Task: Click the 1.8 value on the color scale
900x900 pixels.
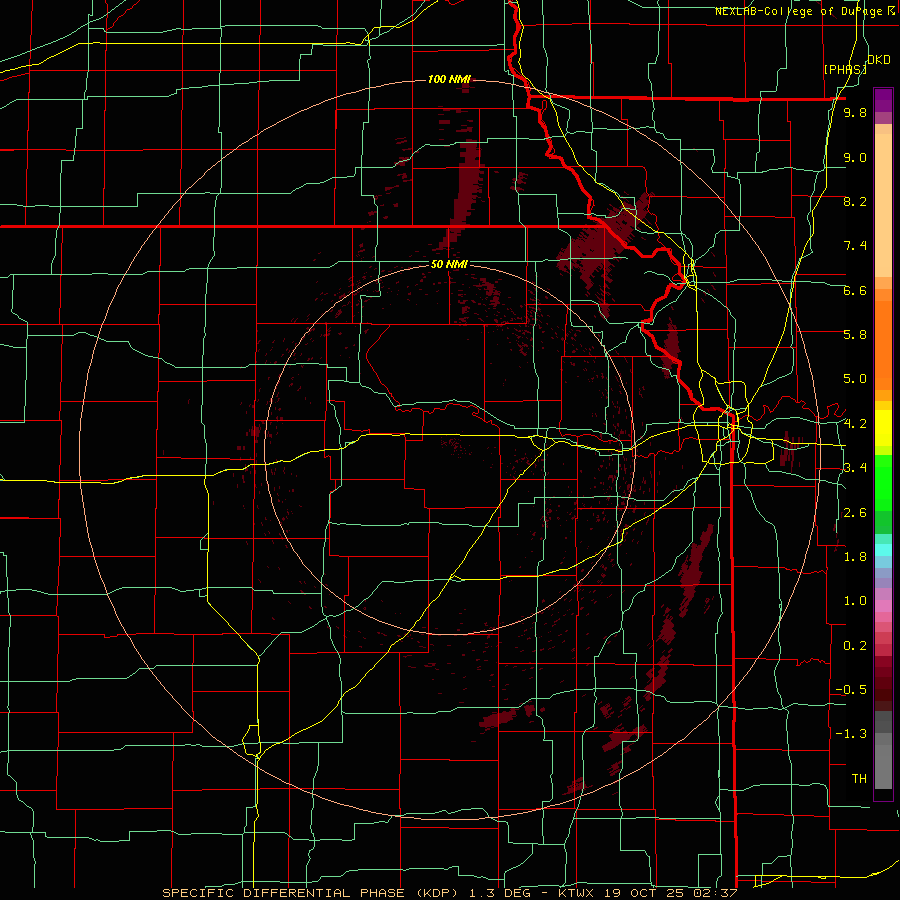Action: pyautogui.click(x=855, y=557)
